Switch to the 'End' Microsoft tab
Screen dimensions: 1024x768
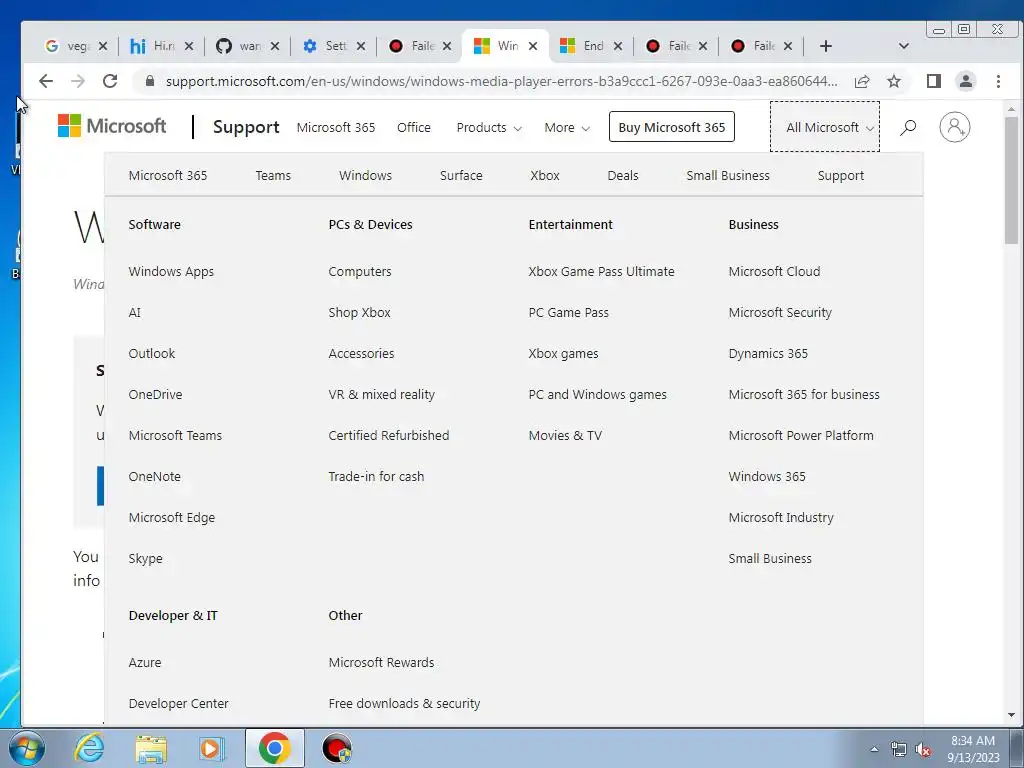585,46
